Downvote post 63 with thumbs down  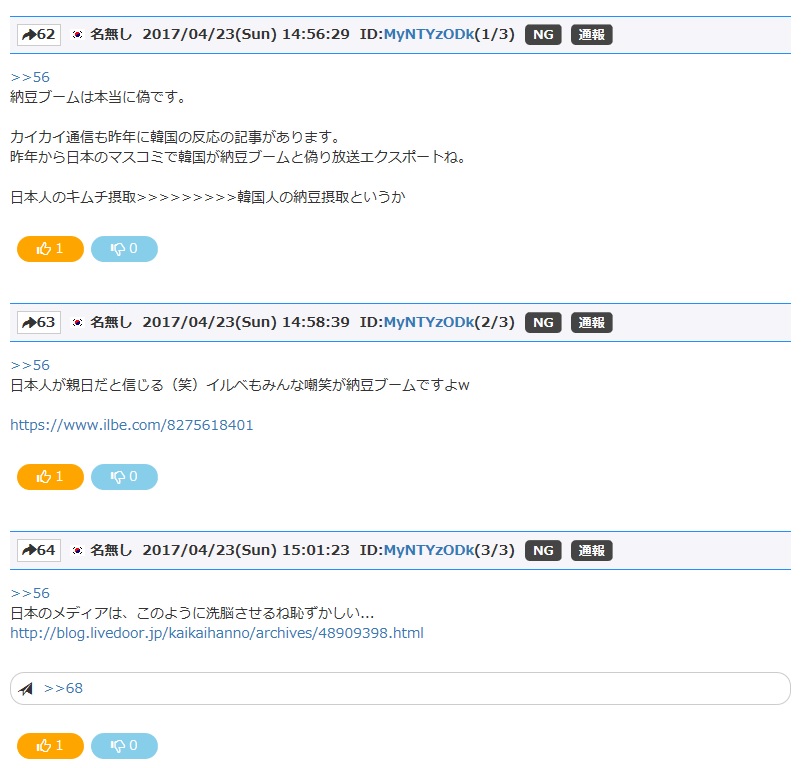click(124, 477)
